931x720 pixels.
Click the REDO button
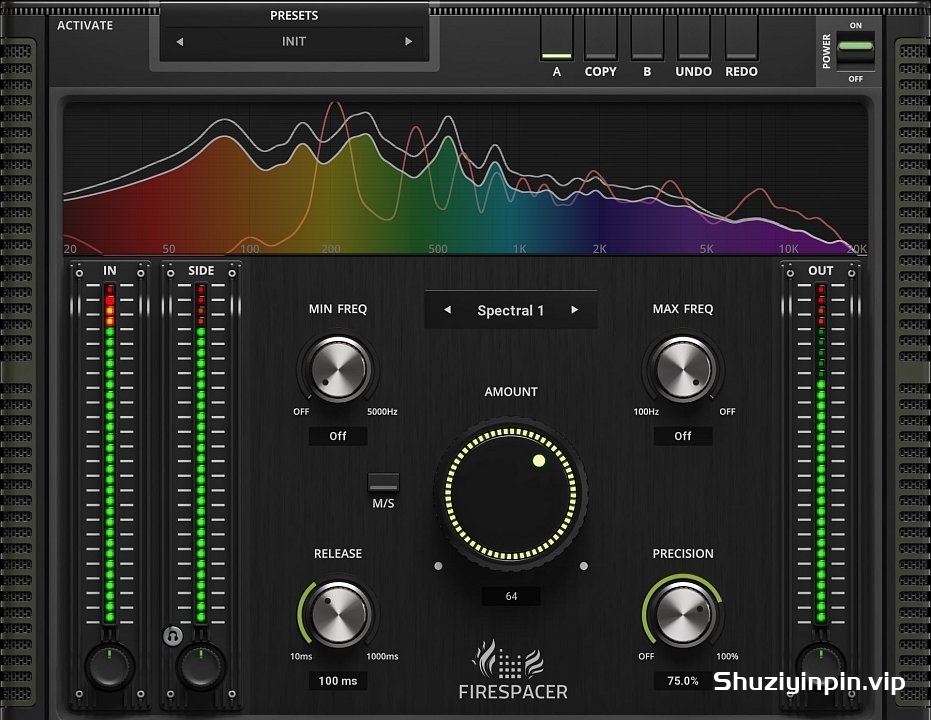pyautogui.click(x=741, y=39)
